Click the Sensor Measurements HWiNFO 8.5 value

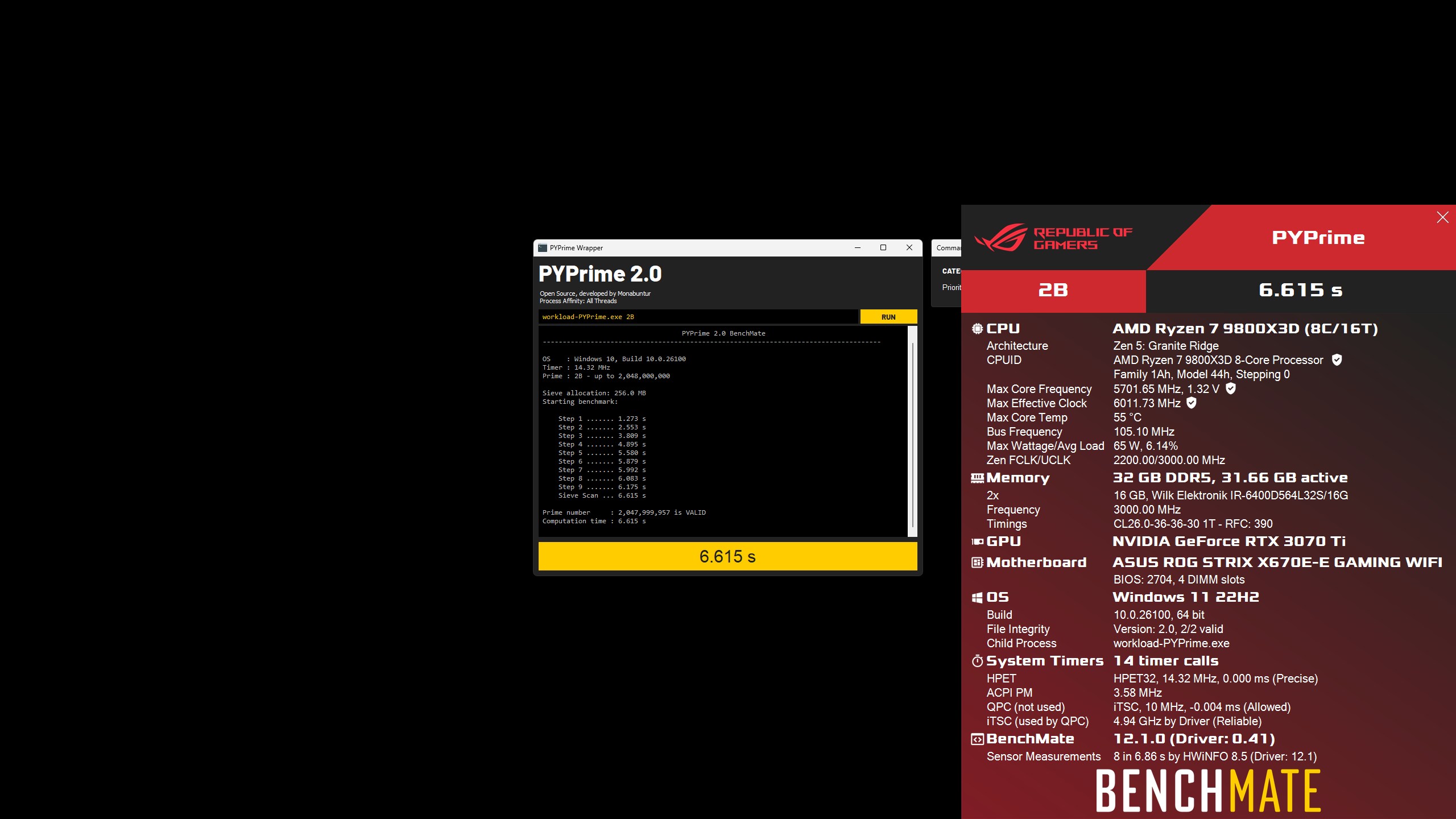coord(1215,756)
